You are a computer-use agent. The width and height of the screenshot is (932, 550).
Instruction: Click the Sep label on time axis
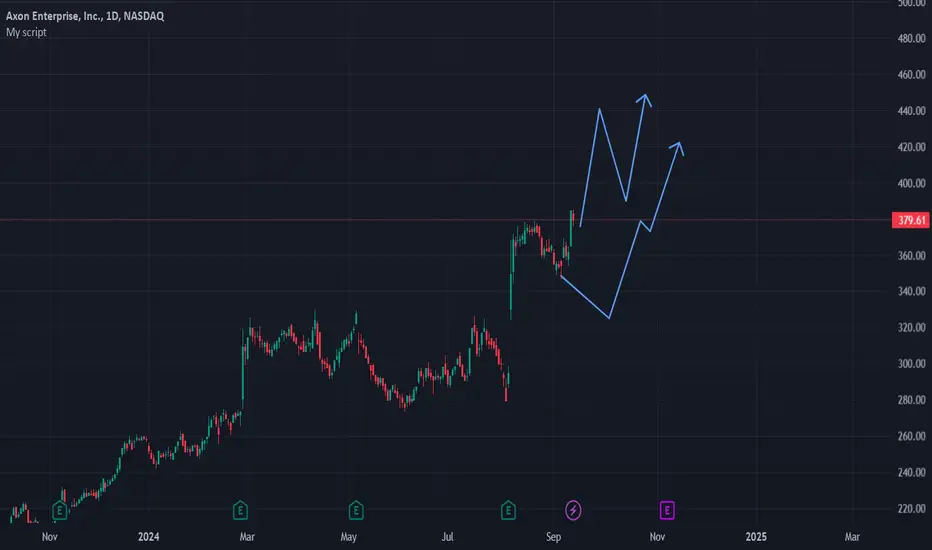pyautogui.click(x=553, y=537)
